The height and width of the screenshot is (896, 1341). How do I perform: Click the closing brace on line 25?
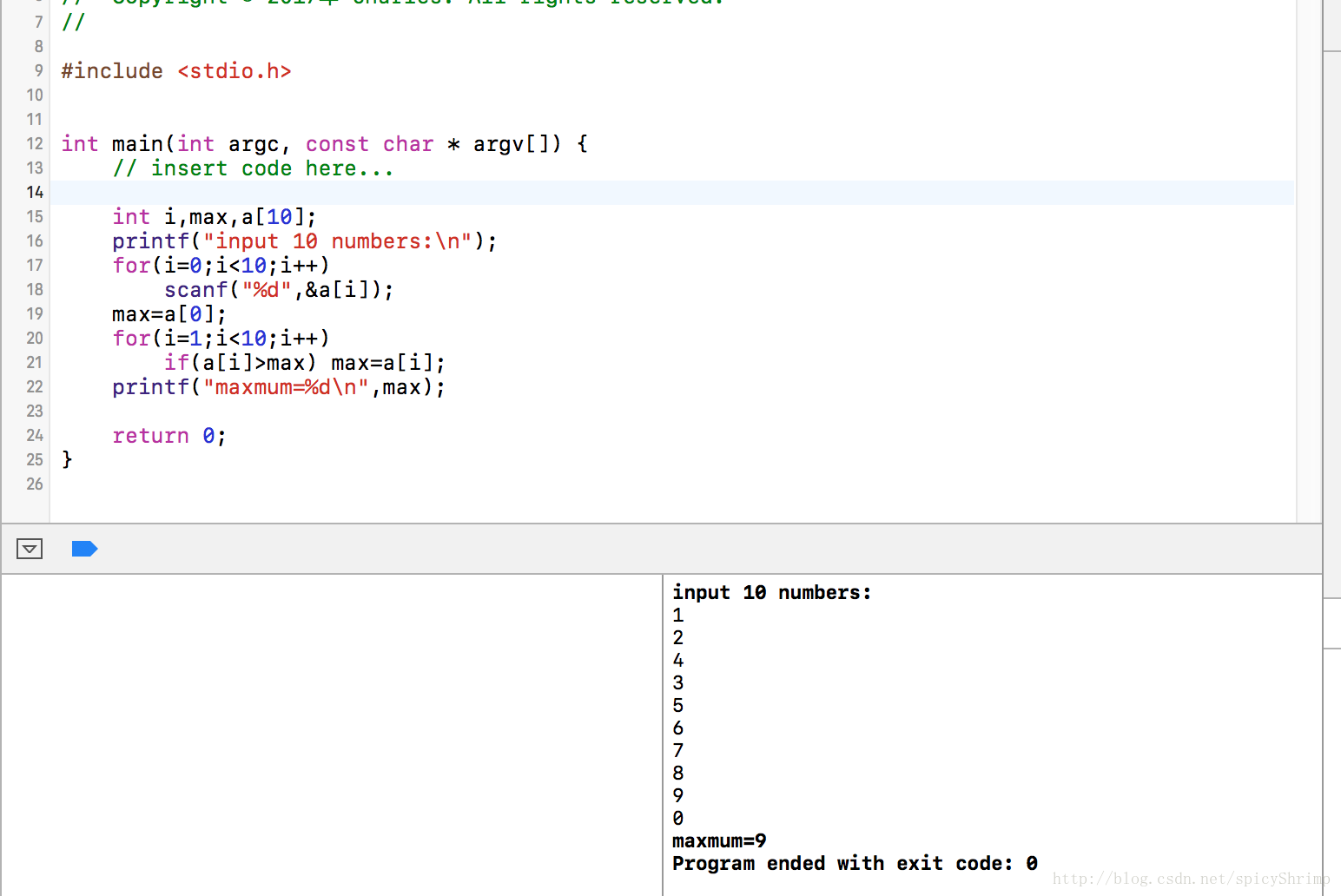coord(67,459)
